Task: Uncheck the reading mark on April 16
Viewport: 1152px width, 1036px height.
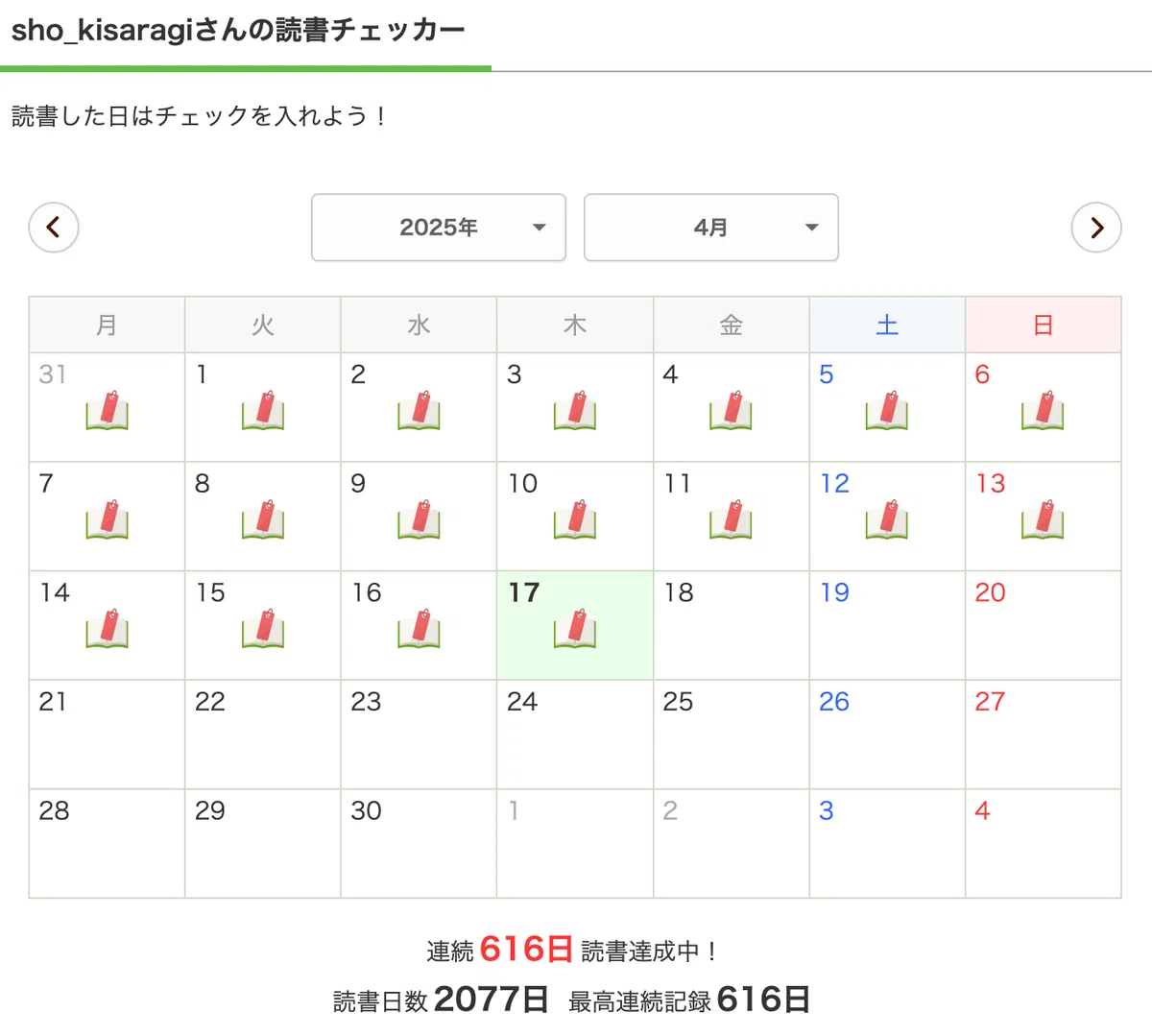Action: [x=420, y=628]
